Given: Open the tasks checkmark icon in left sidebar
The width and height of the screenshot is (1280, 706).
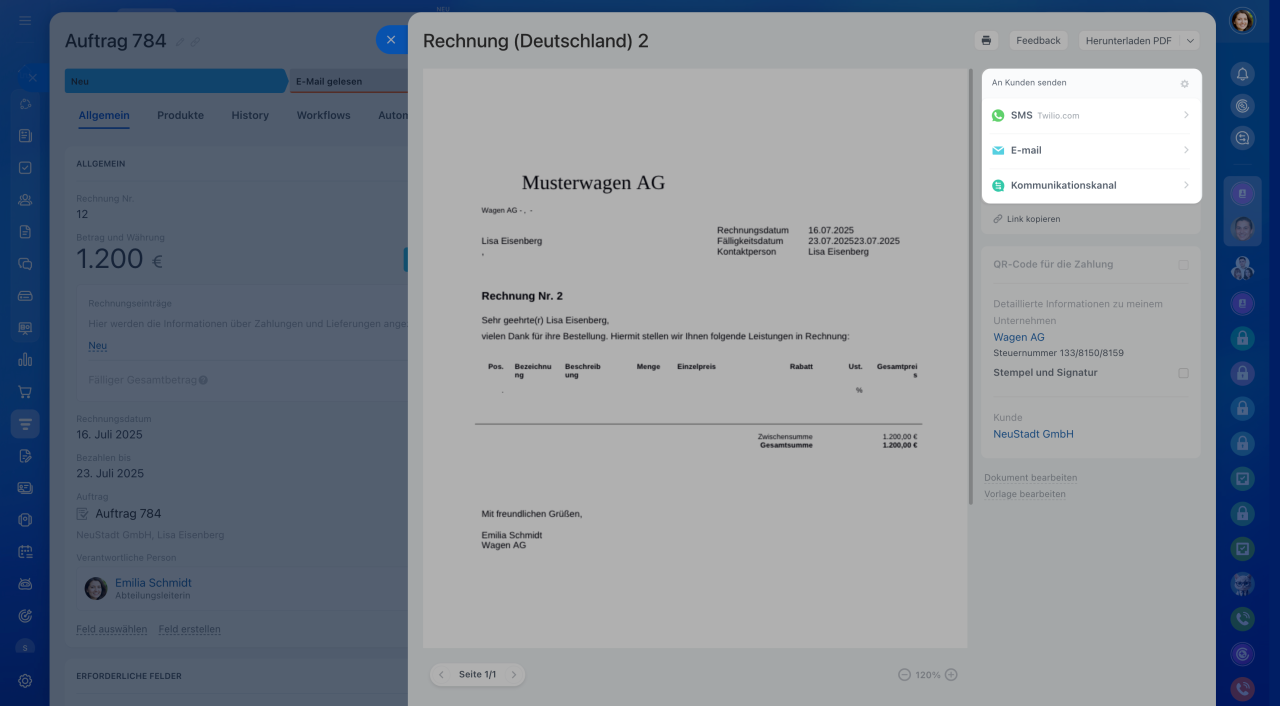Looking at the screenshot, I should (x=25, y=168).
